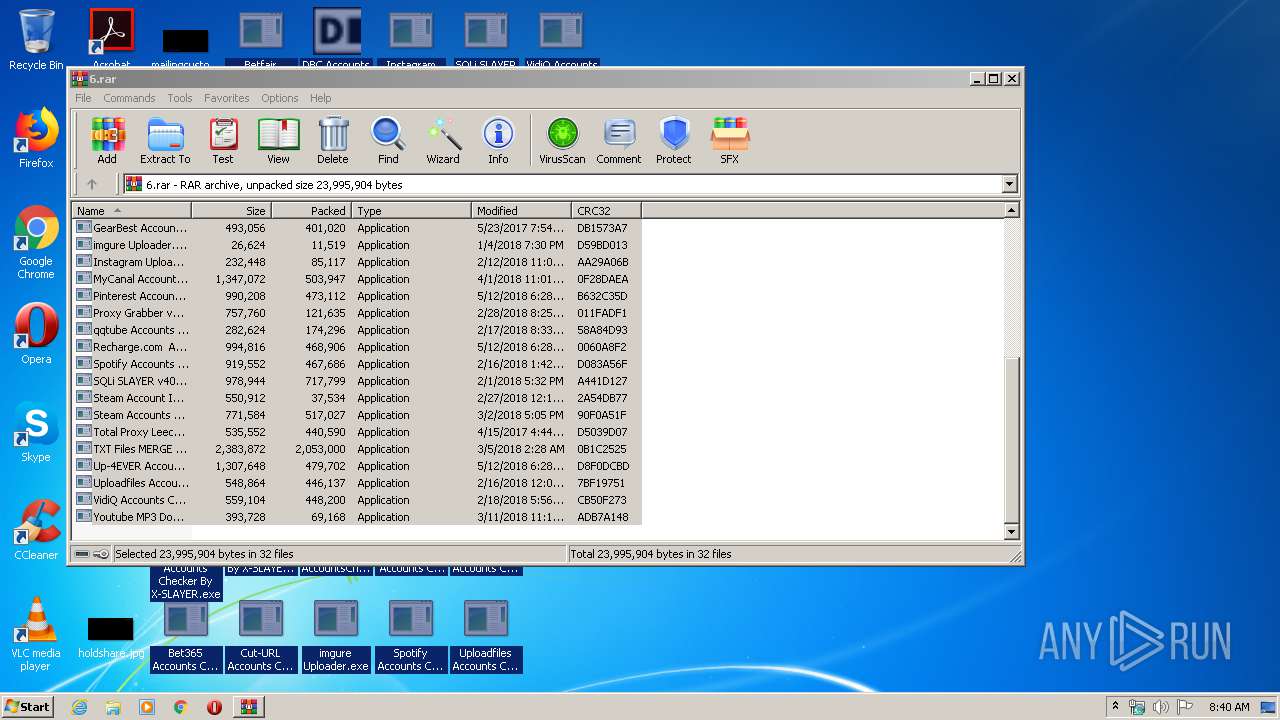
Task: Open the Find magnifier icon
Action: (x=388, y=141)
